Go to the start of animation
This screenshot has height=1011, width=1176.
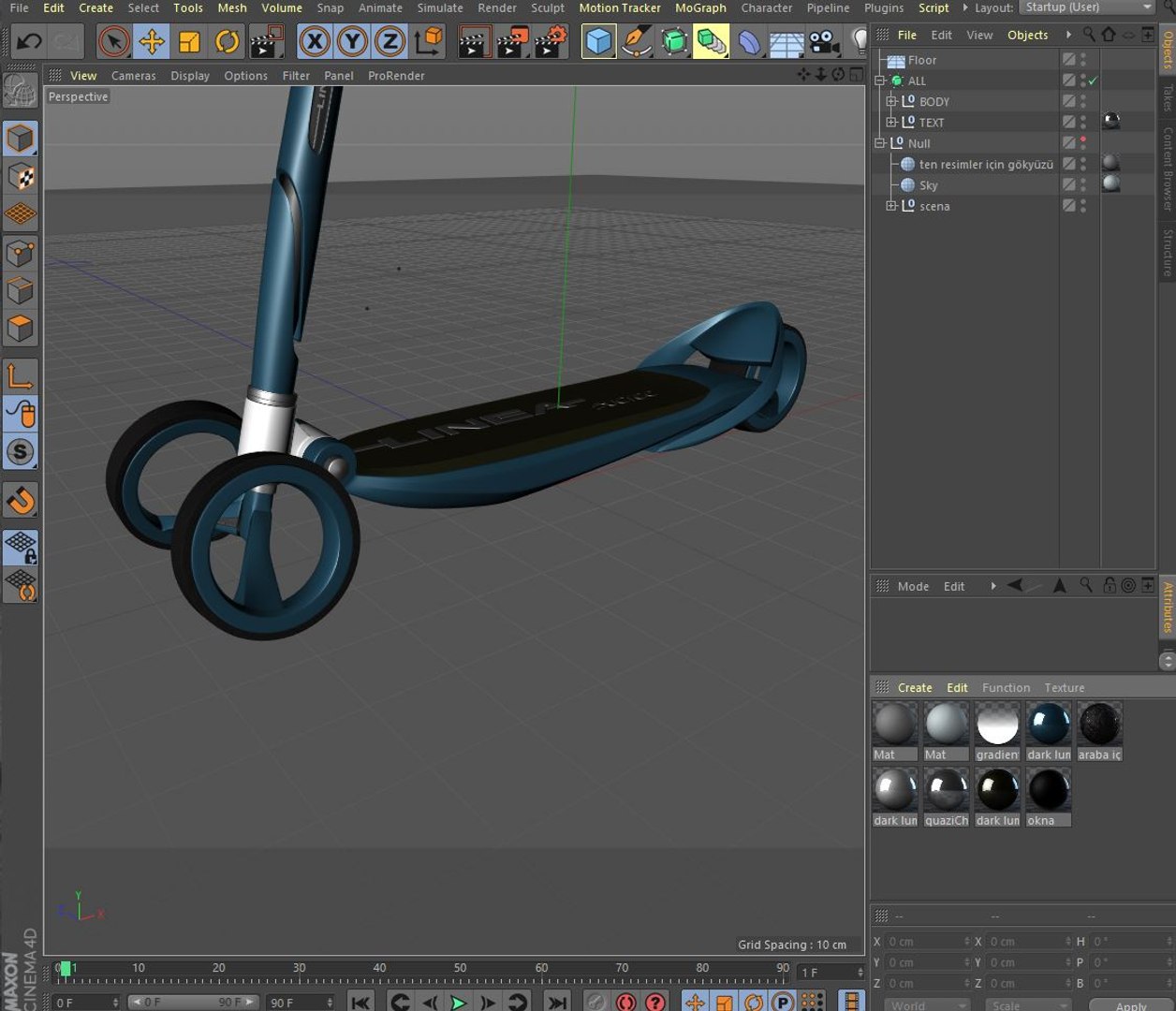(x=360, y=1003)
